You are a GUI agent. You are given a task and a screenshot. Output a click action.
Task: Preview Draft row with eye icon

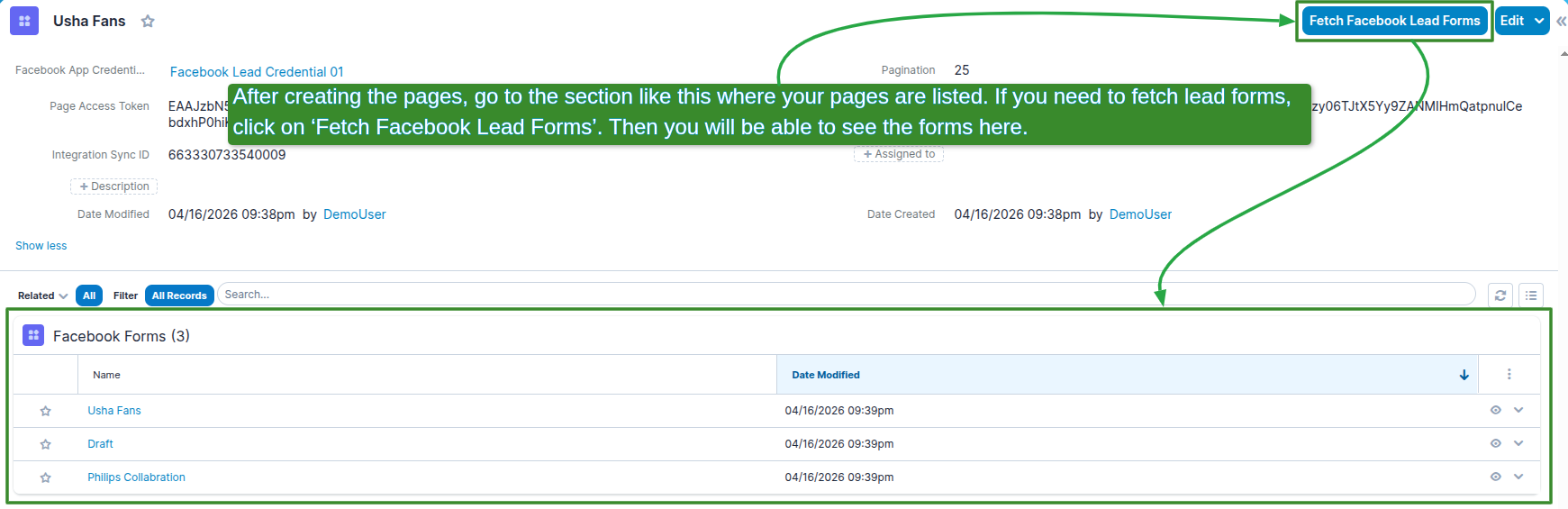point(1496,443)
